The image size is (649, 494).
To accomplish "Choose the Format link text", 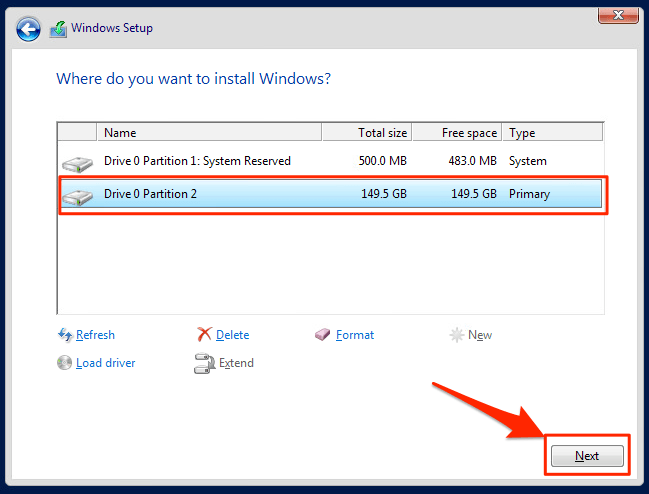I will click(x=355, y=335).
